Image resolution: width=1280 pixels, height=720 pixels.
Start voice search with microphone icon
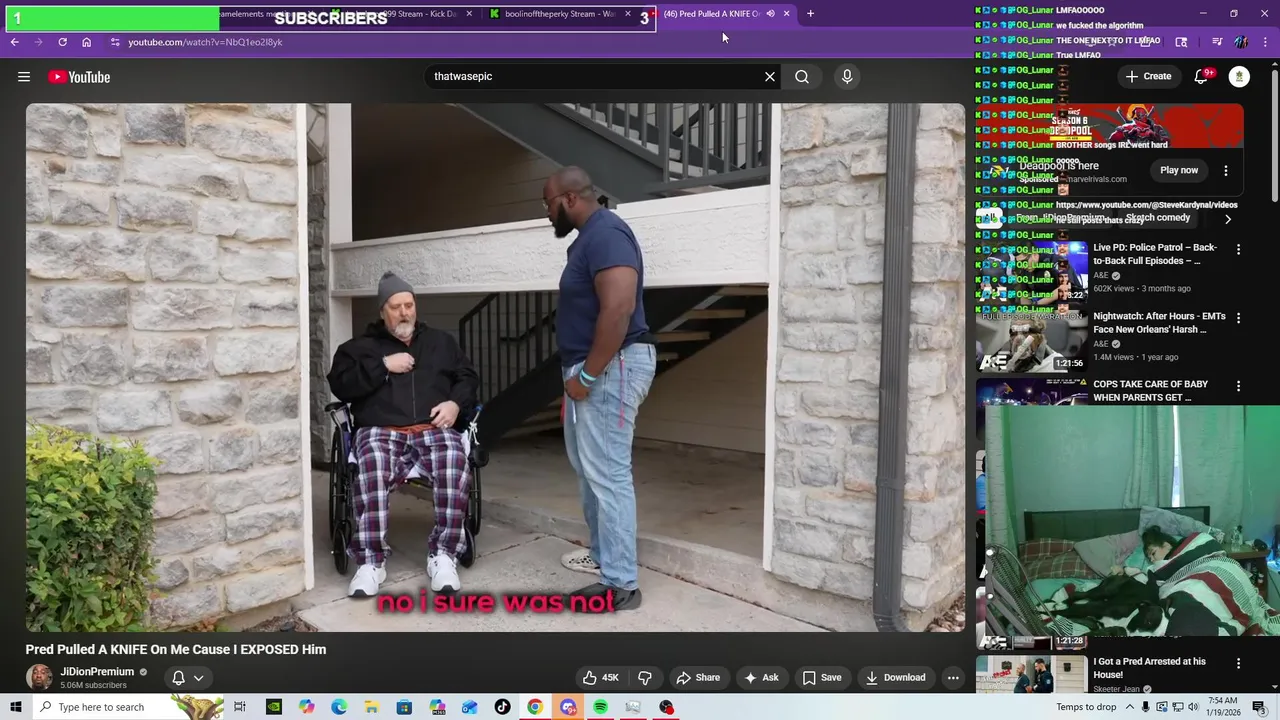pyautogui.click(x=847, y=76)
